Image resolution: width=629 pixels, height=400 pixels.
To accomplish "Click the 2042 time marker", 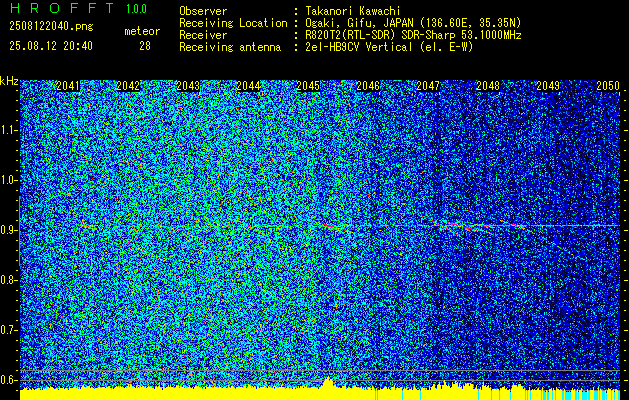I will [x=128, y=86].
